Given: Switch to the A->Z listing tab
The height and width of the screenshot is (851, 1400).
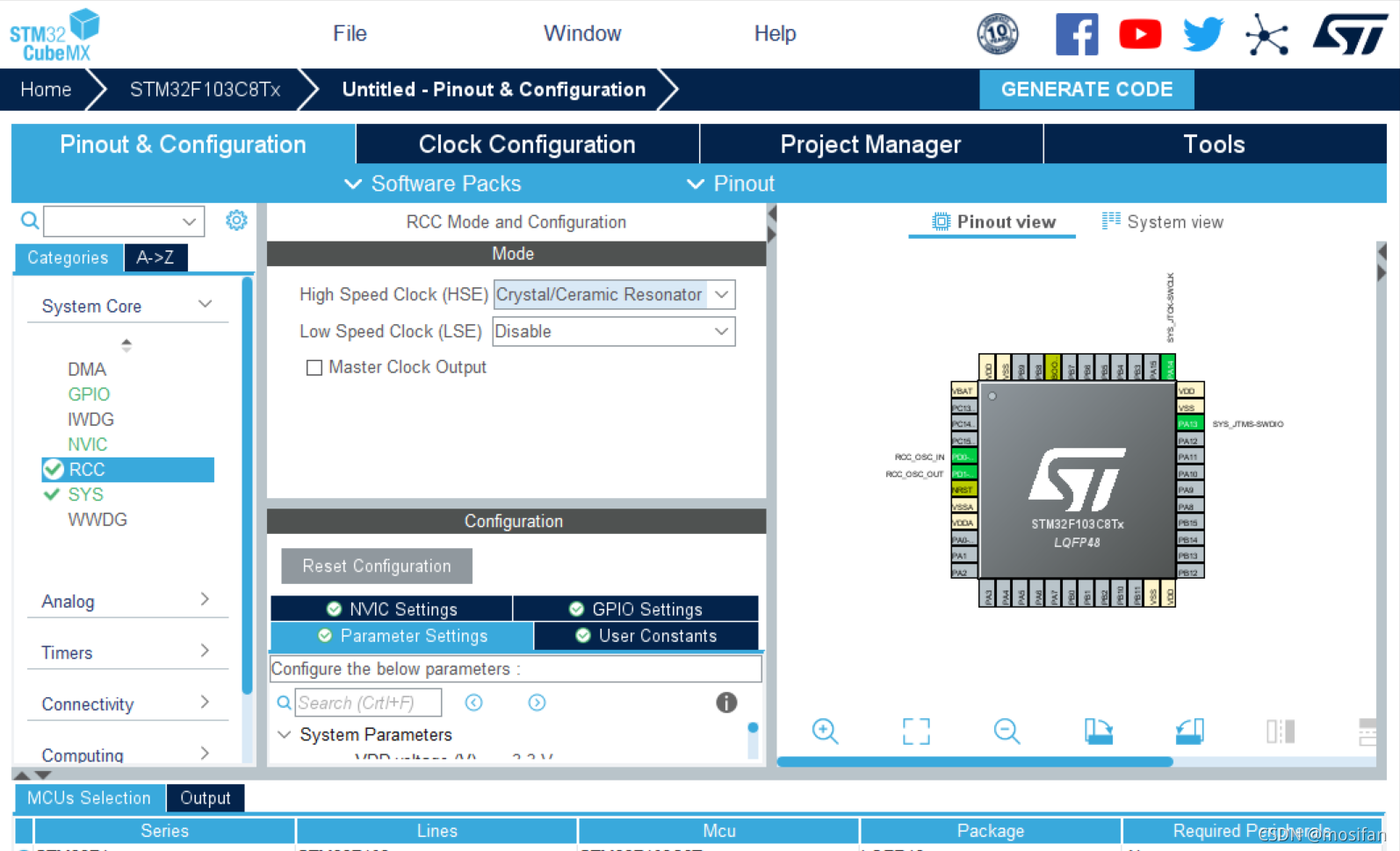Looking at the screenshot, I should [x=155, y=257].
